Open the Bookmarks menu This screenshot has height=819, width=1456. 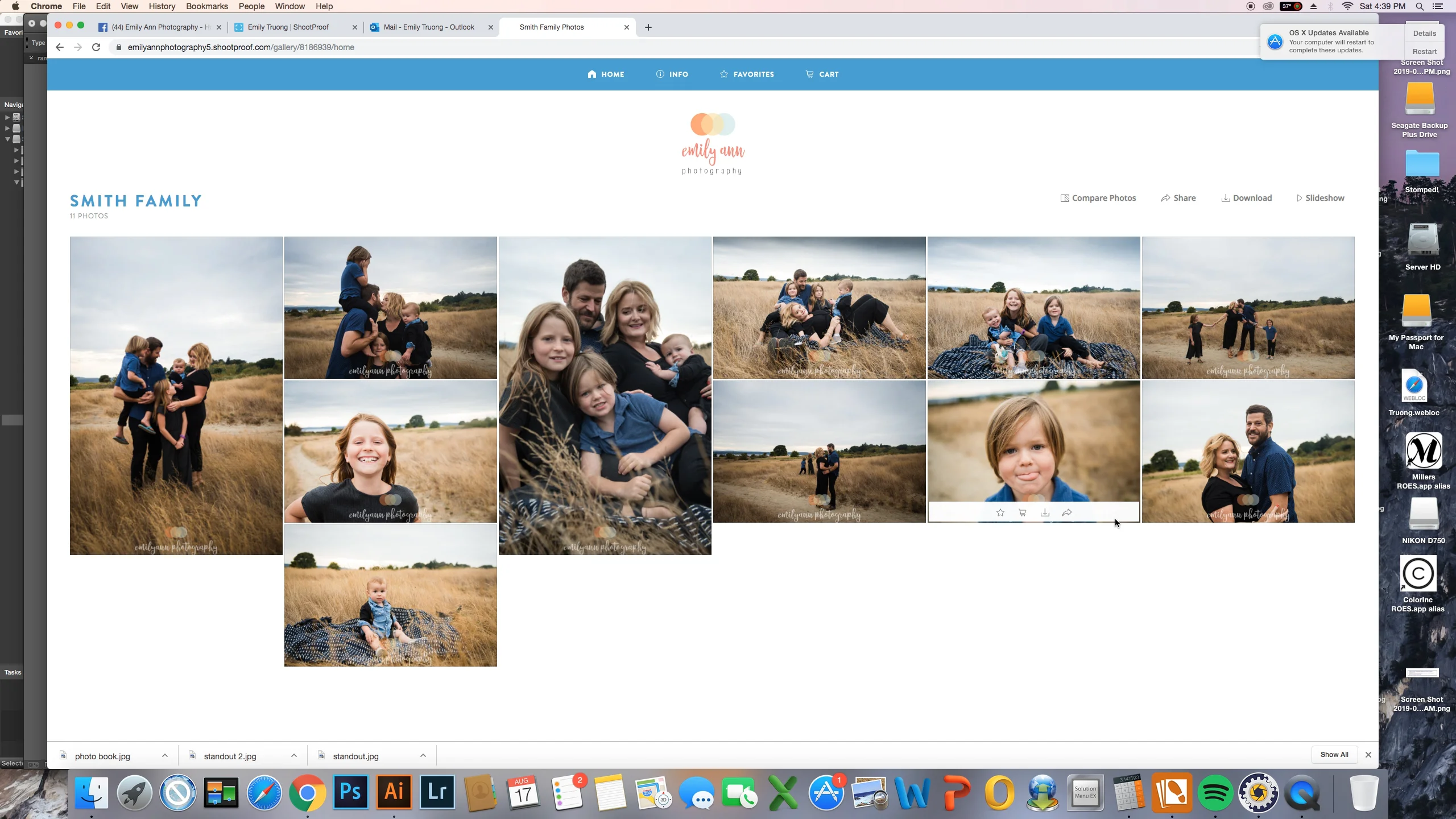[206, 6]
